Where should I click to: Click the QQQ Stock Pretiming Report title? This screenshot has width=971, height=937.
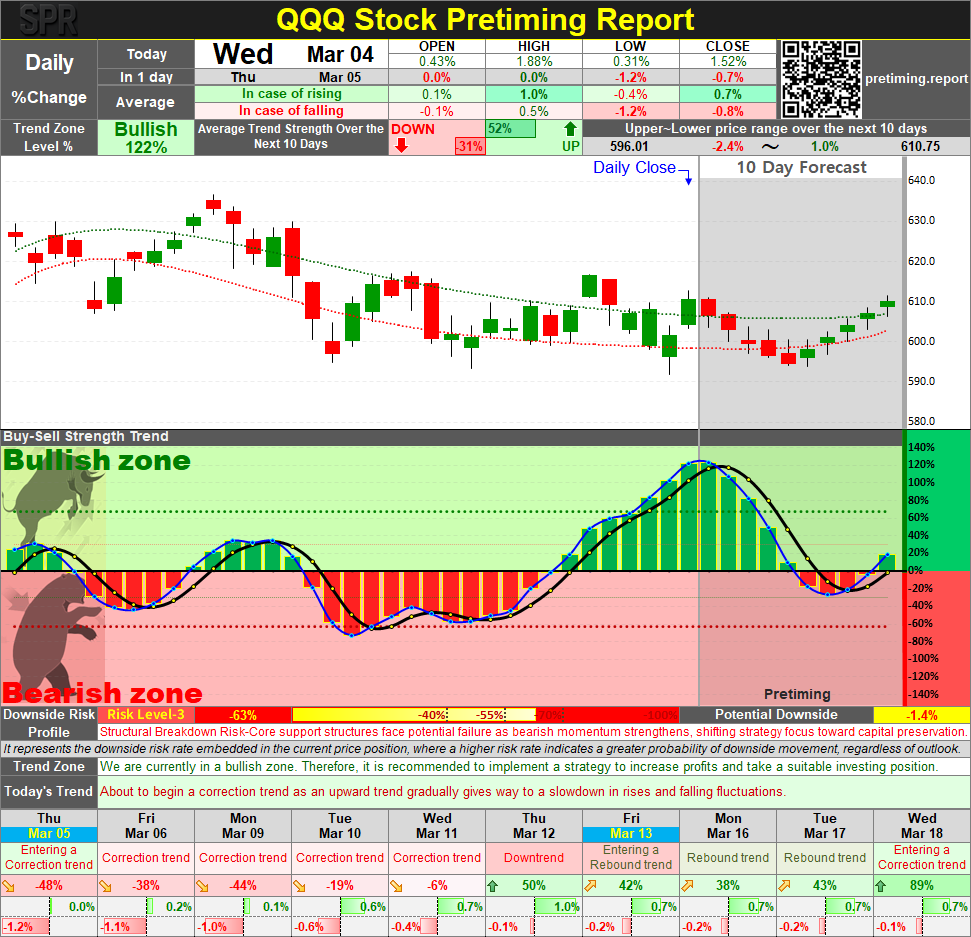tap(485, 20)
